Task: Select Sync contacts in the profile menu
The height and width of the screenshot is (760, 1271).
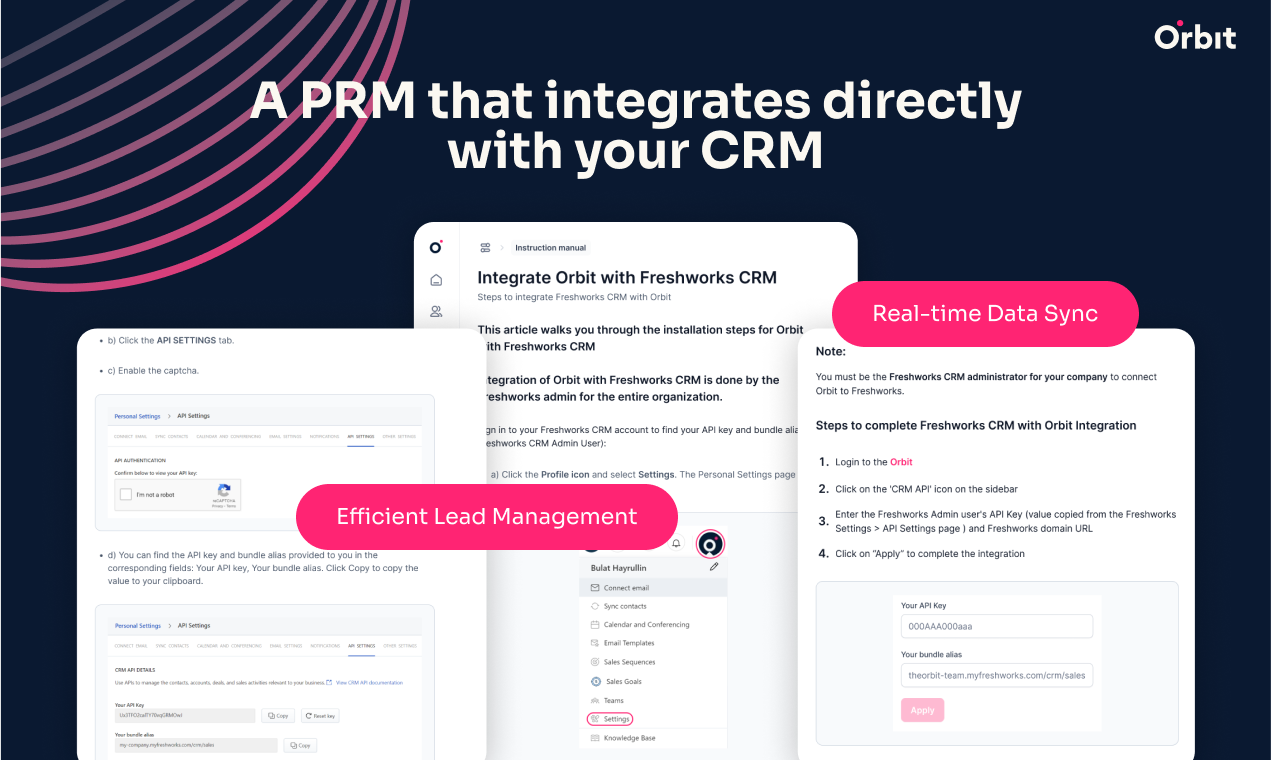Action: 653,606
